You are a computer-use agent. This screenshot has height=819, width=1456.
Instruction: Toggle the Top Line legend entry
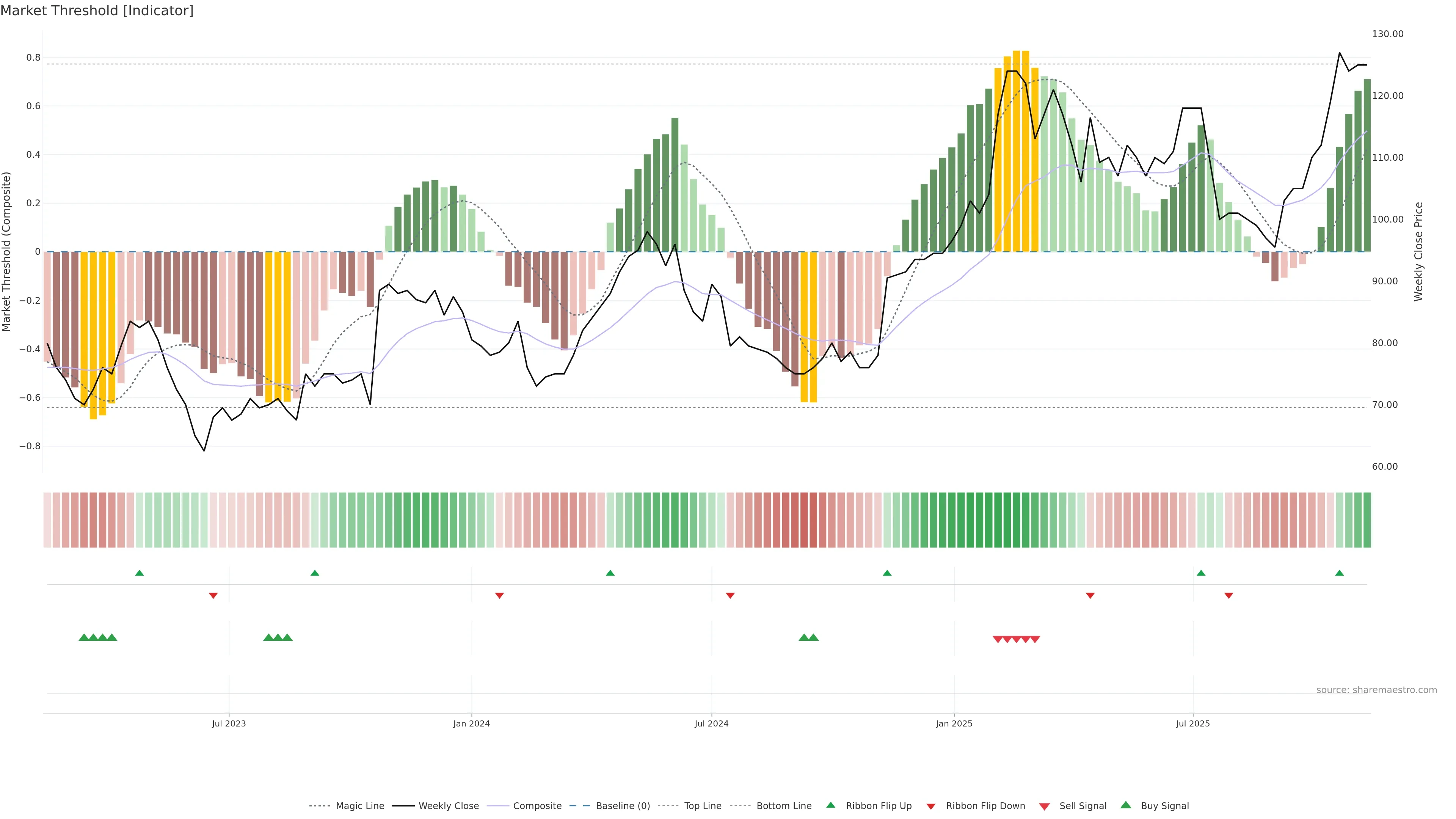(x=703, y=806)
